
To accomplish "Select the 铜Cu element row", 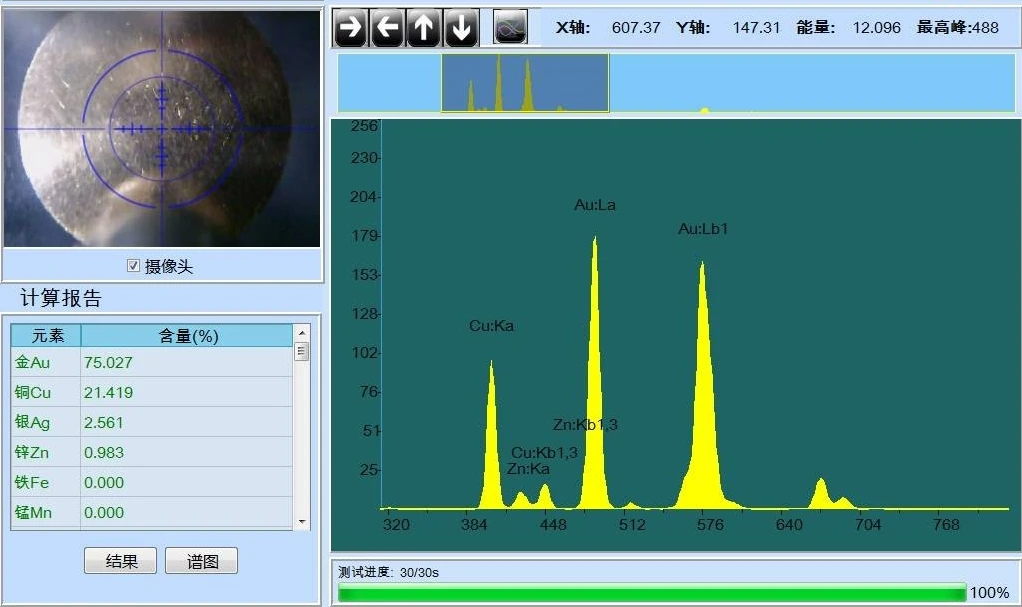I will pyautogui.click(x=150, y=392).
